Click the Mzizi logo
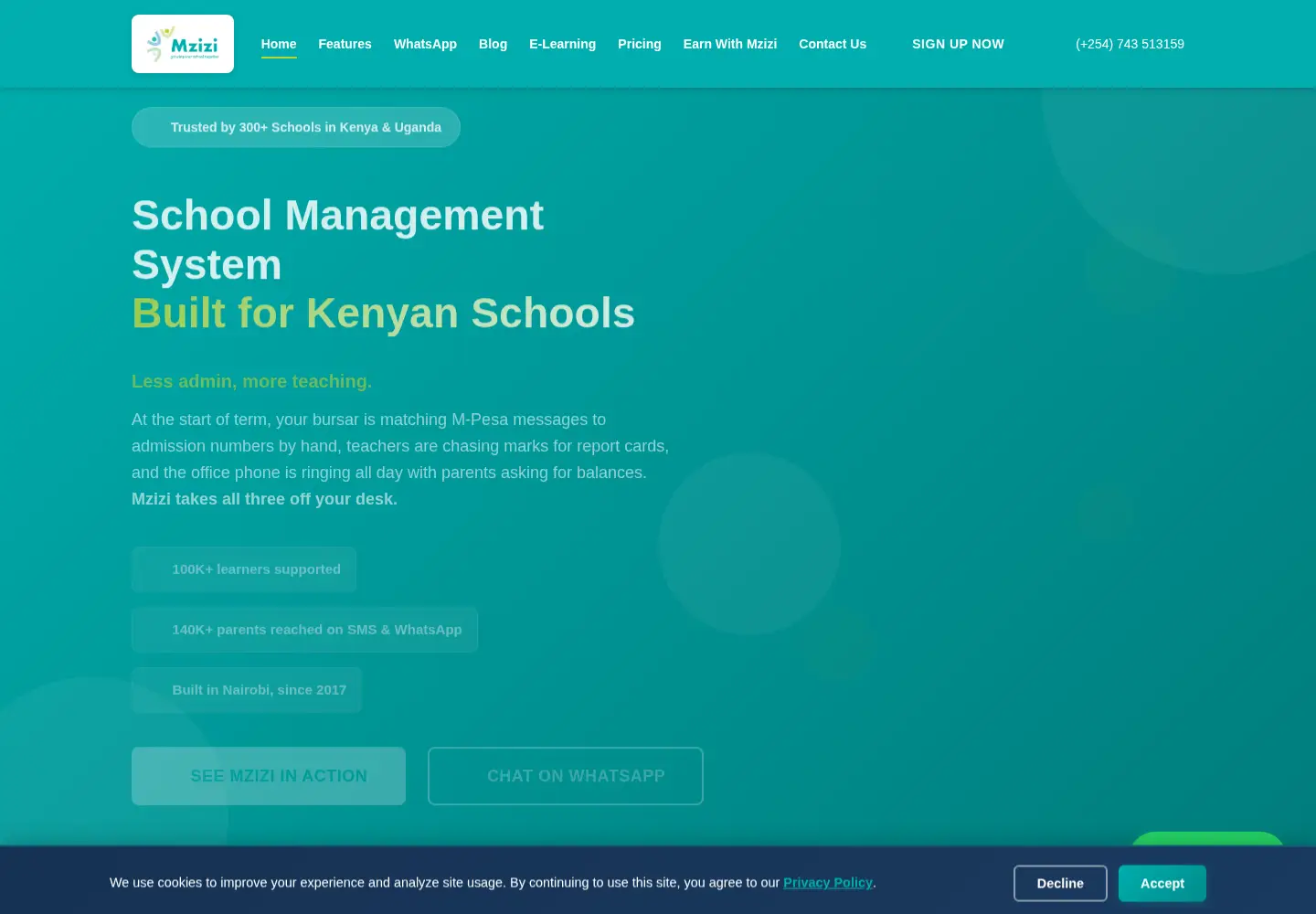The height and width of the screenshot is (914, 1316). click(x=183, y=44)
